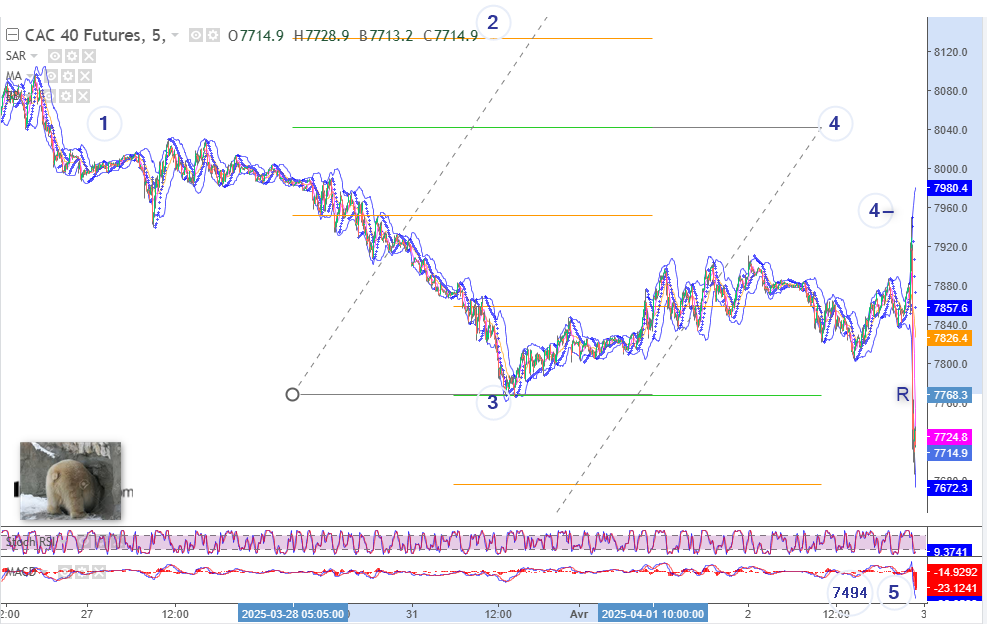This screenshot has height=624, width=987.
Task: Hide the MA indicator with its eye icon
Action: (51, 76)
